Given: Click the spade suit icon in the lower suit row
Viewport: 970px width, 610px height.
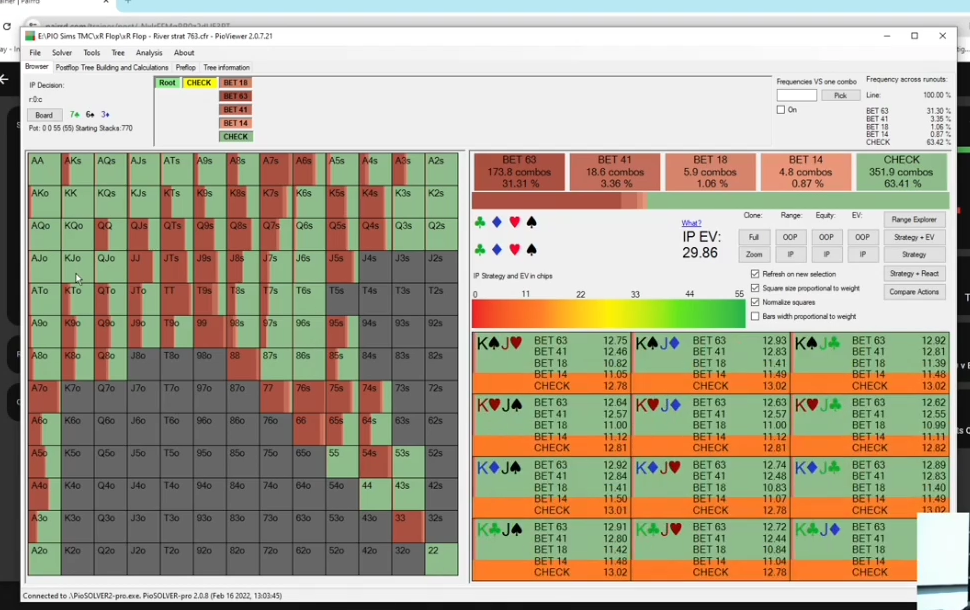Looking at the screenshot, I should point(531,249).
